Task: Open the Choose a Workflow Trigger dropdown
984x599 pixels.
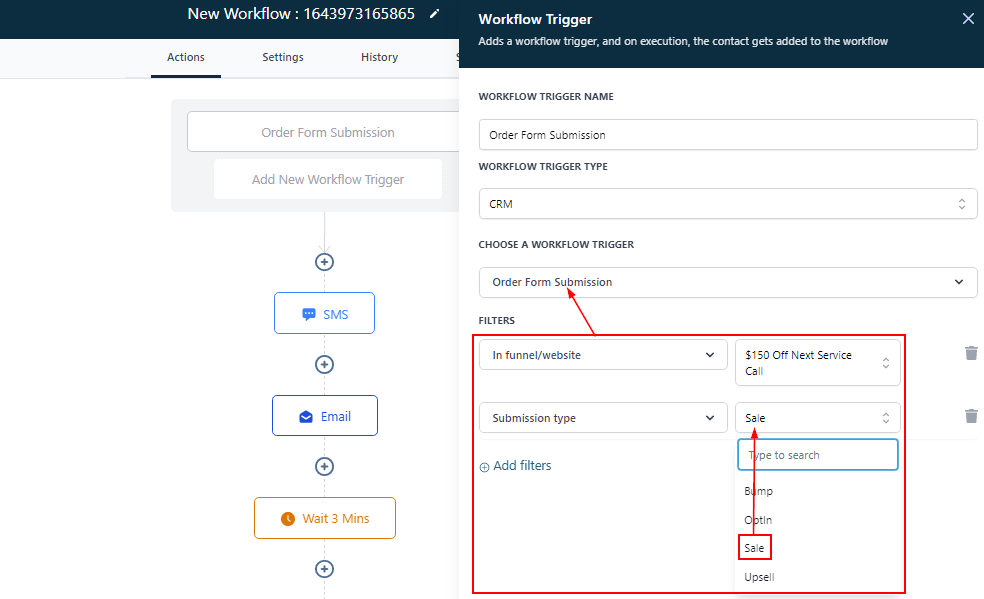Action: (x=728, y=282)
